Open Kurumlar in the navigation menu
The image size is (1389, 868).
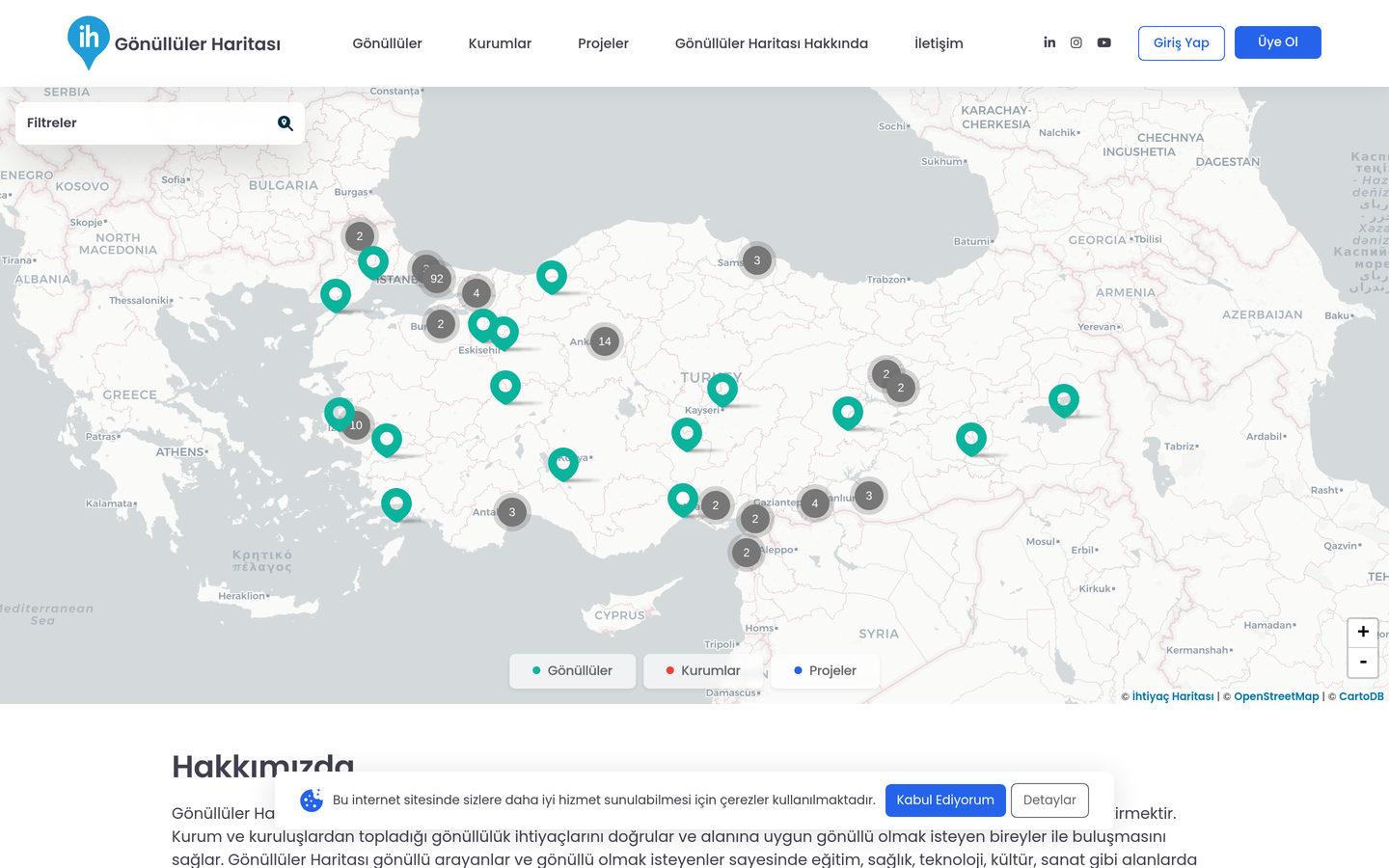pyautogui.click(x=500, y=43)
